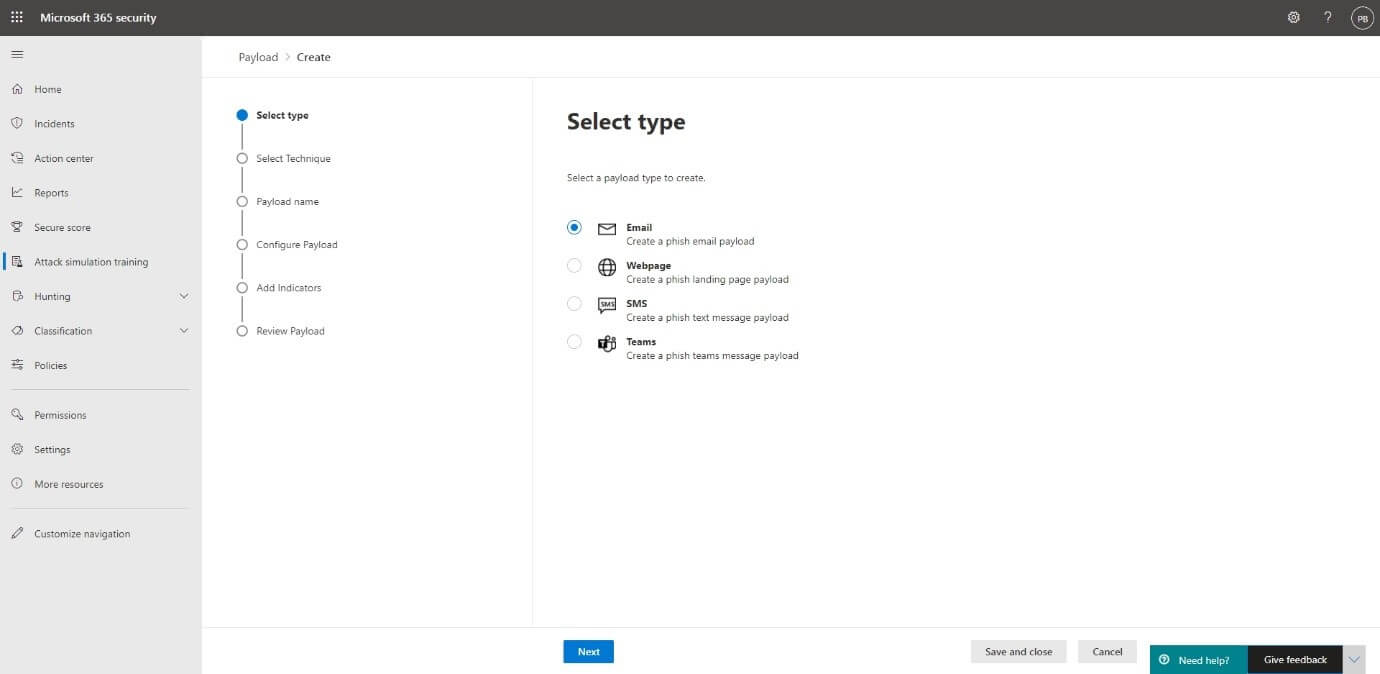Select the SMS payload radio button
This screenshot has width=1380, height=674.
(574, 304)
